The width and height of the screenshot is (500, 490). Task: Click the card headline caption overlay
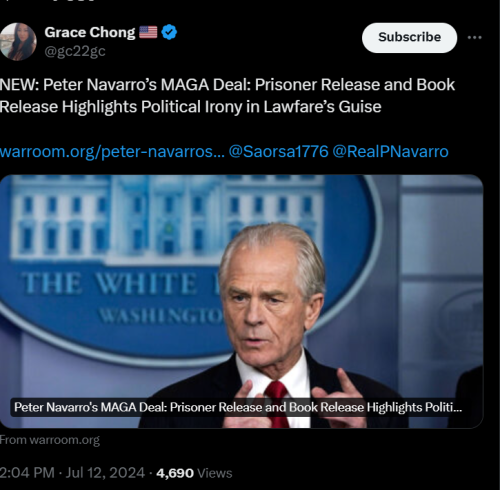[x=238, y=407]
